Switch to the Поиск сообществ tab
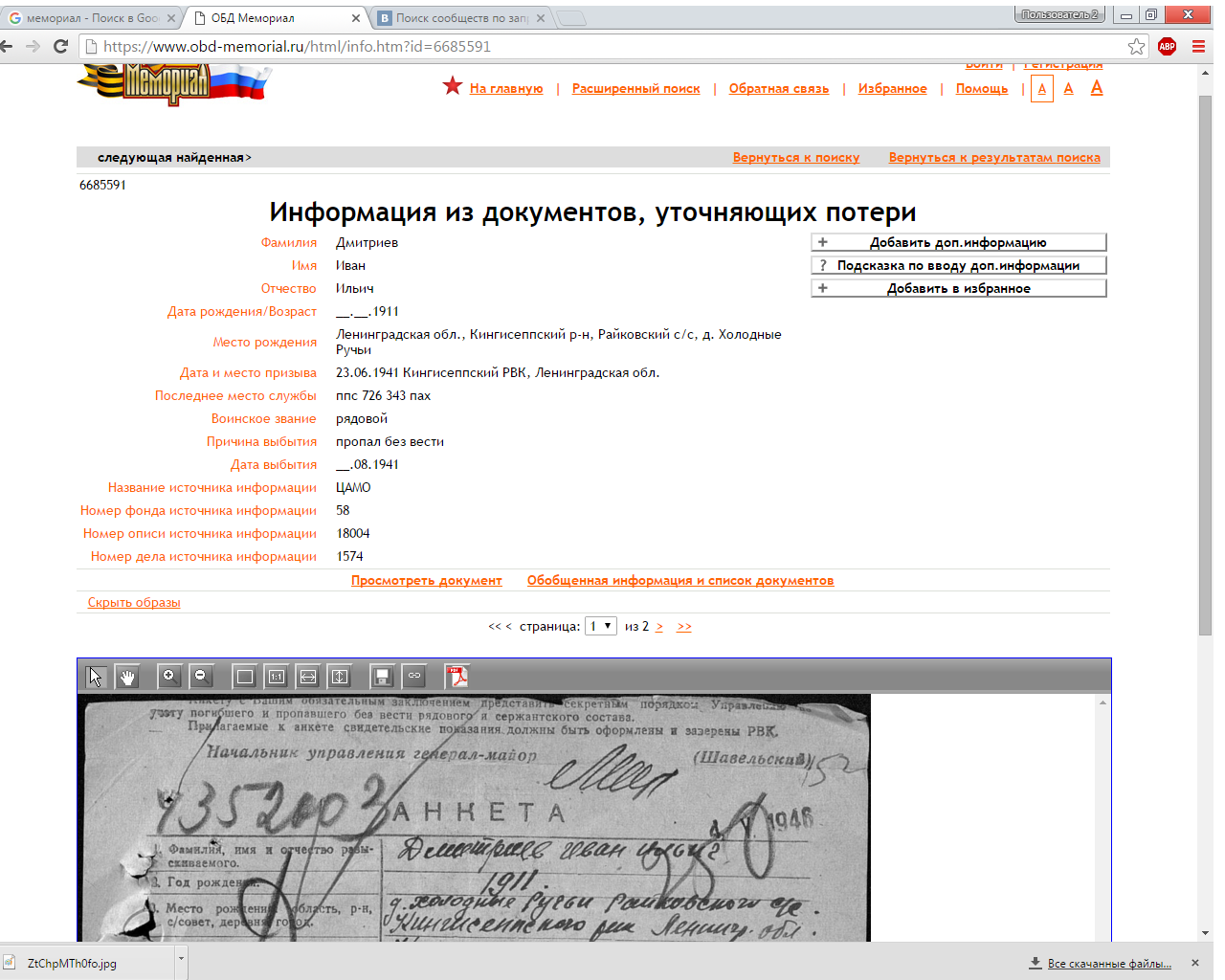 (461, 18)
